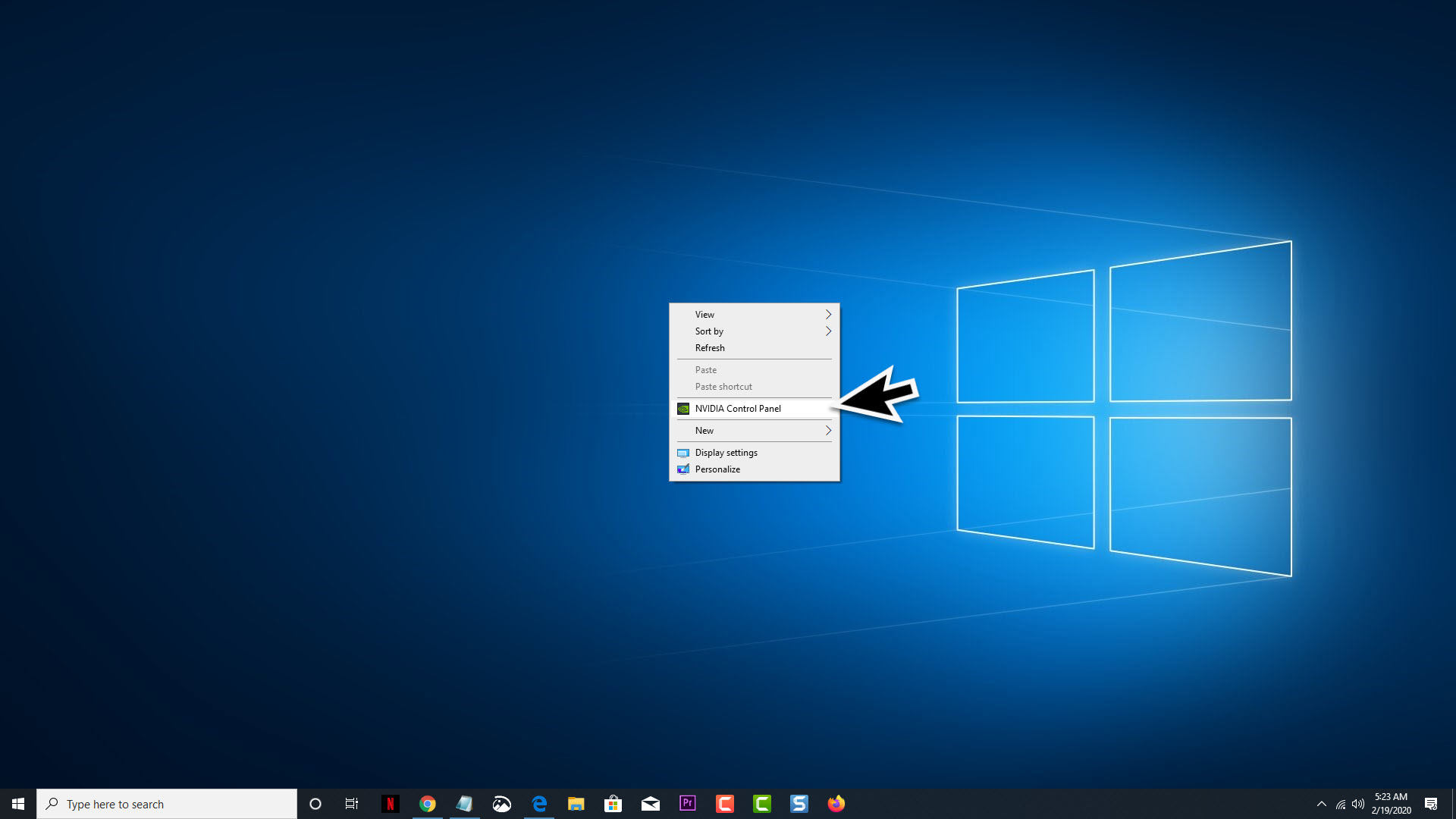Open Microsoft Edge in taskbar

(539, 803)
